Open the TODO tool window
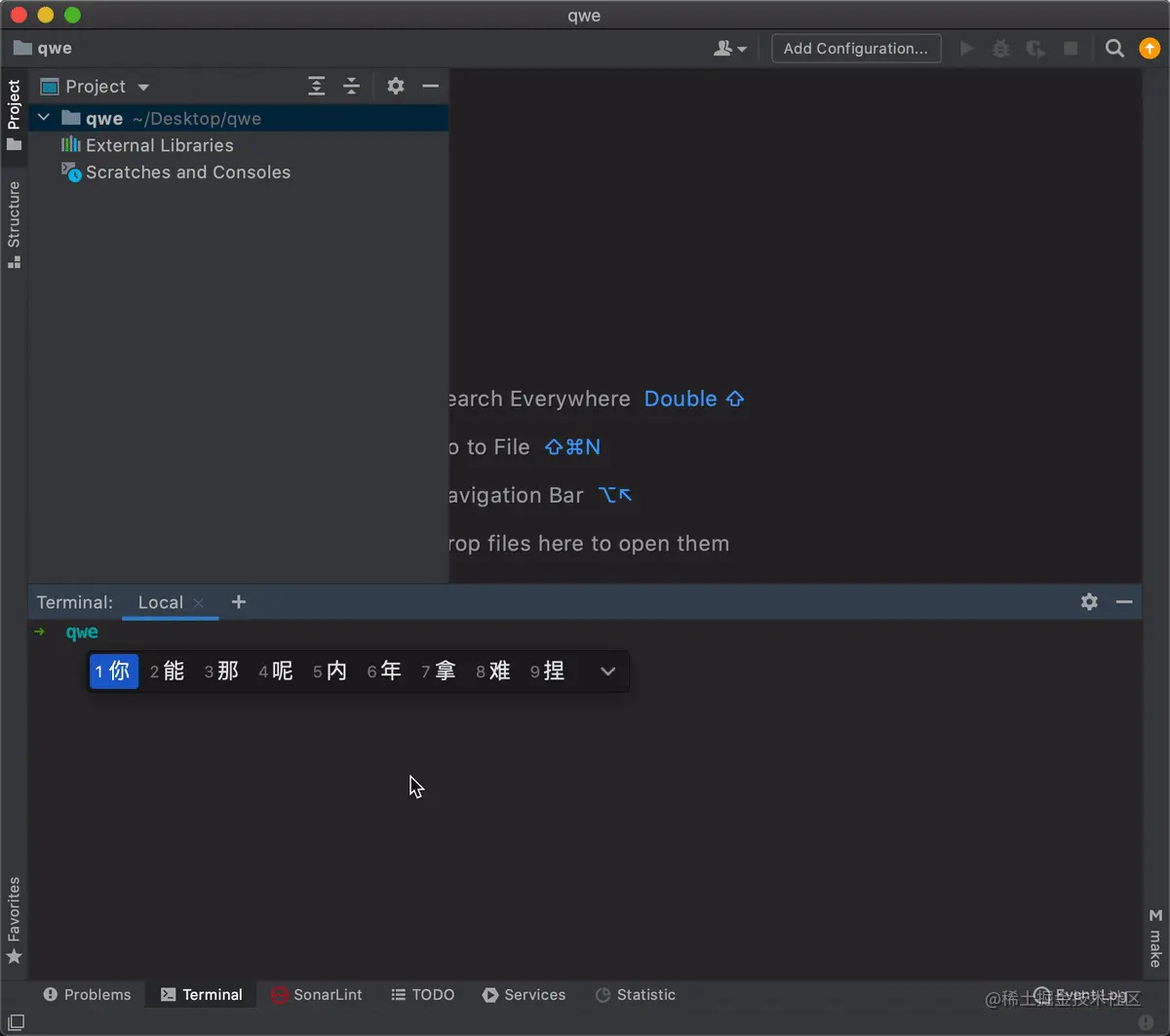This screenshot has width=1170, height=1036. click(x=423, y=994)
